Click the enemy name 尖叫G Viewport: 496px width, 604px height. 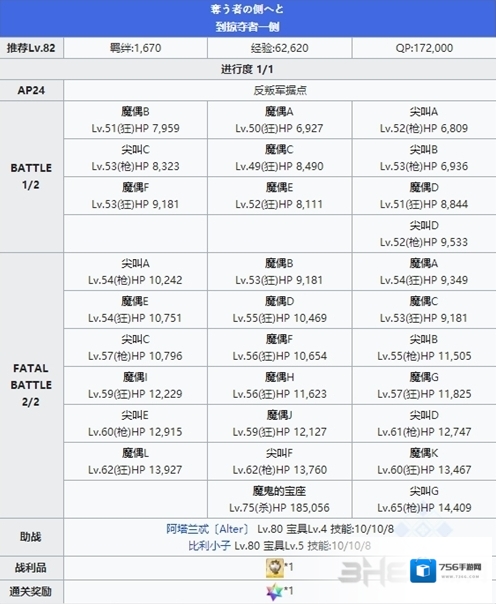tap(424, 491)
